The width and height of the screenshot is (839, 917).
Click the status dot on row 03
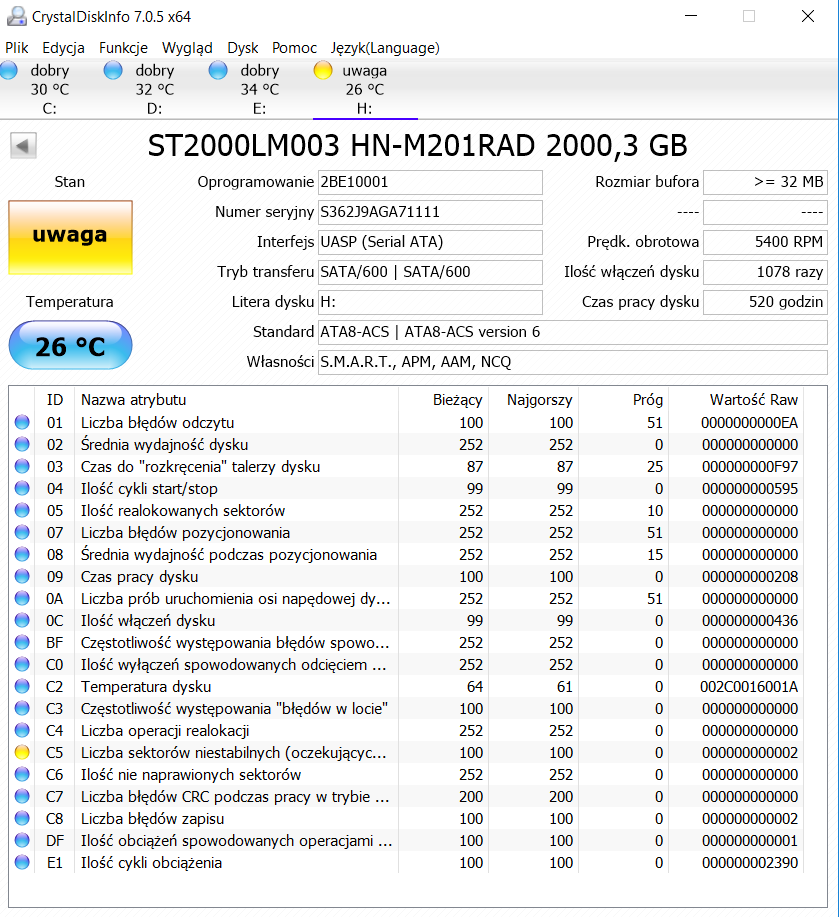tap(22, 467)
